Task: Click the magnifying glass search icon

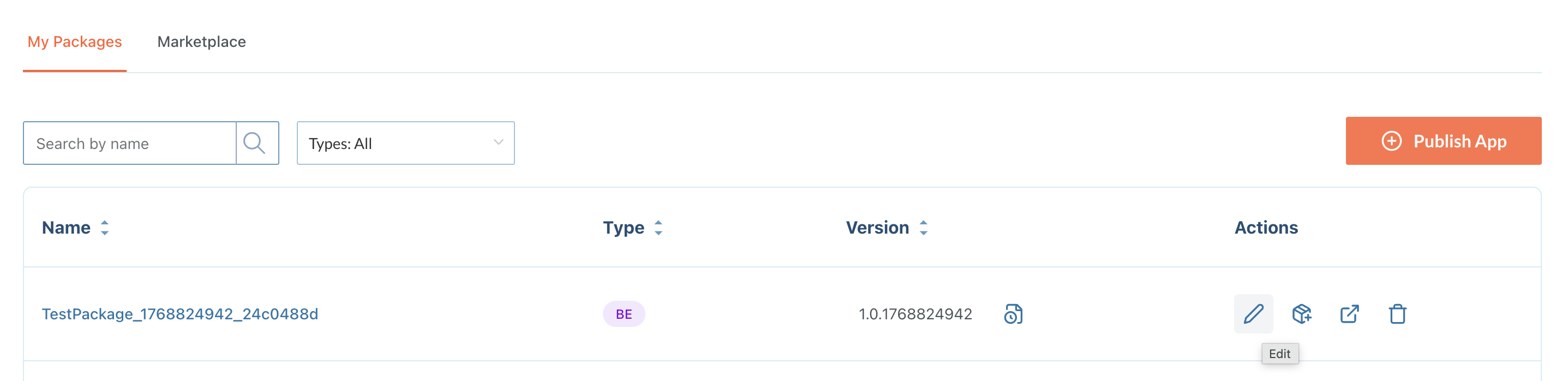Action: tap(254, 143)
